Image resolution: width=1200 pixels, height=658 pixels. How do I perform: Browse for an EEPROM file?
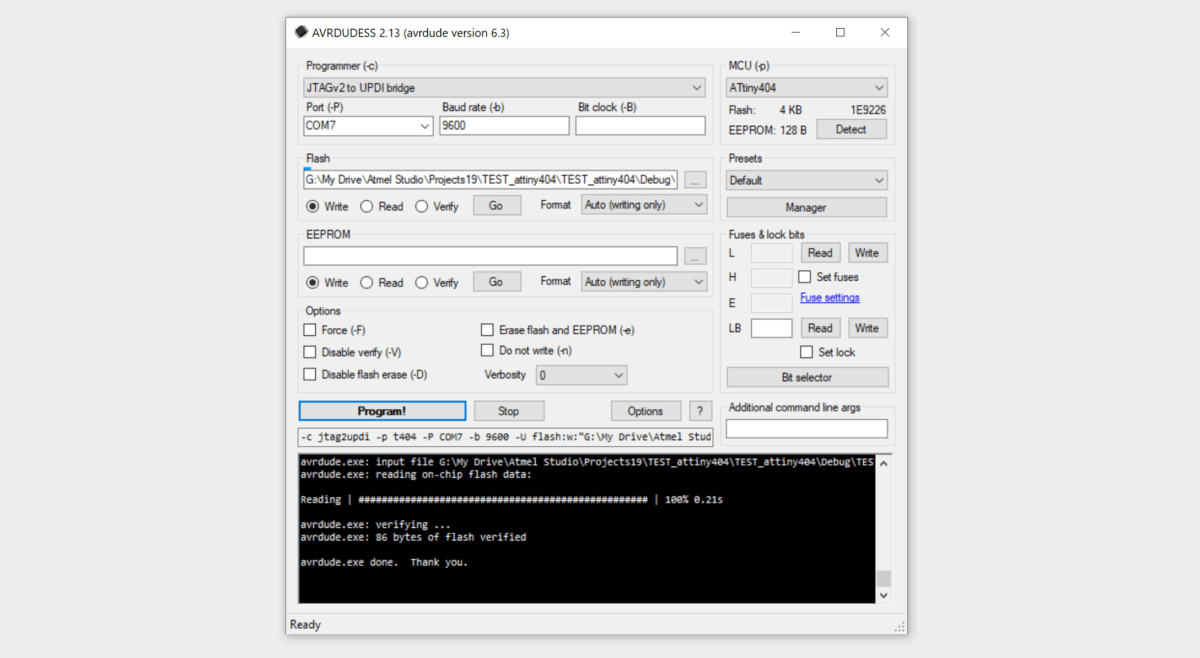(695, 256)
